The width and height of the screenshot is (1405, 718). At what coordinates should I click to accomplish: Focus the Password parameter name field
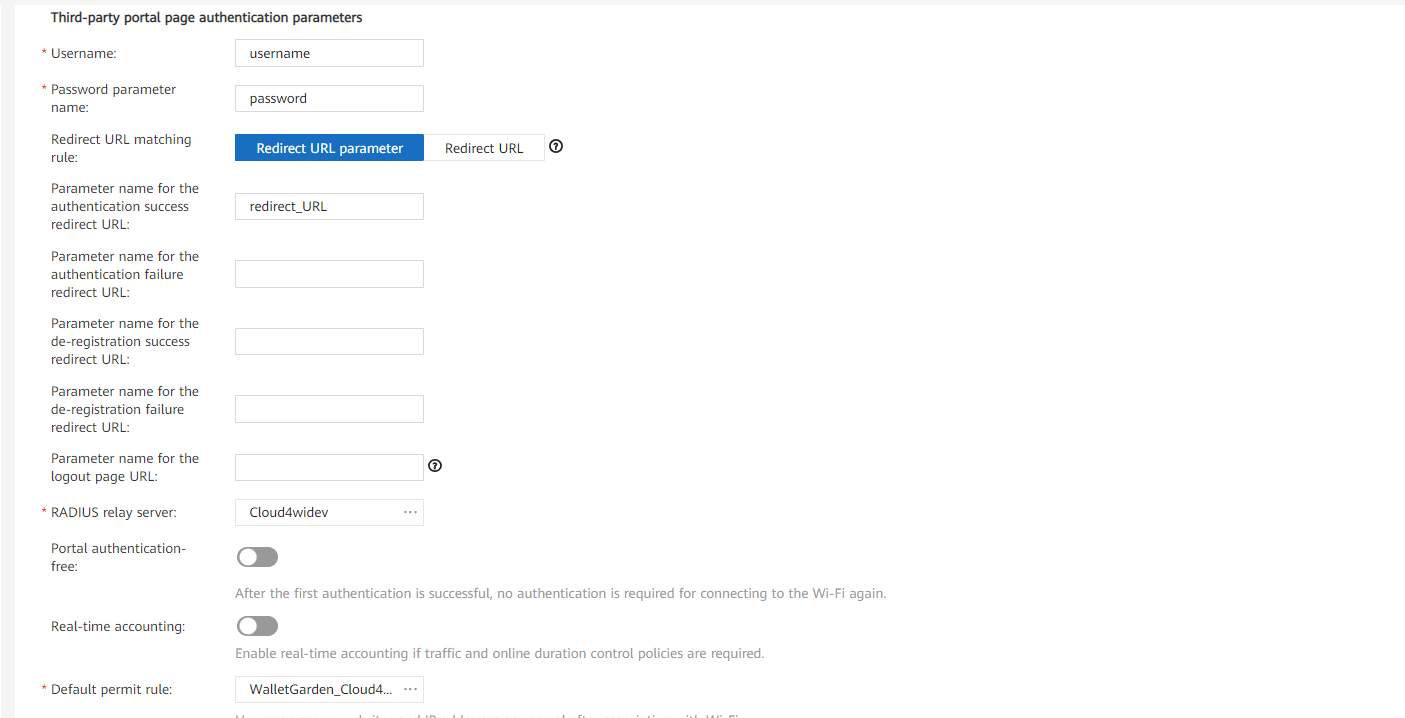[x=329, y=98]
